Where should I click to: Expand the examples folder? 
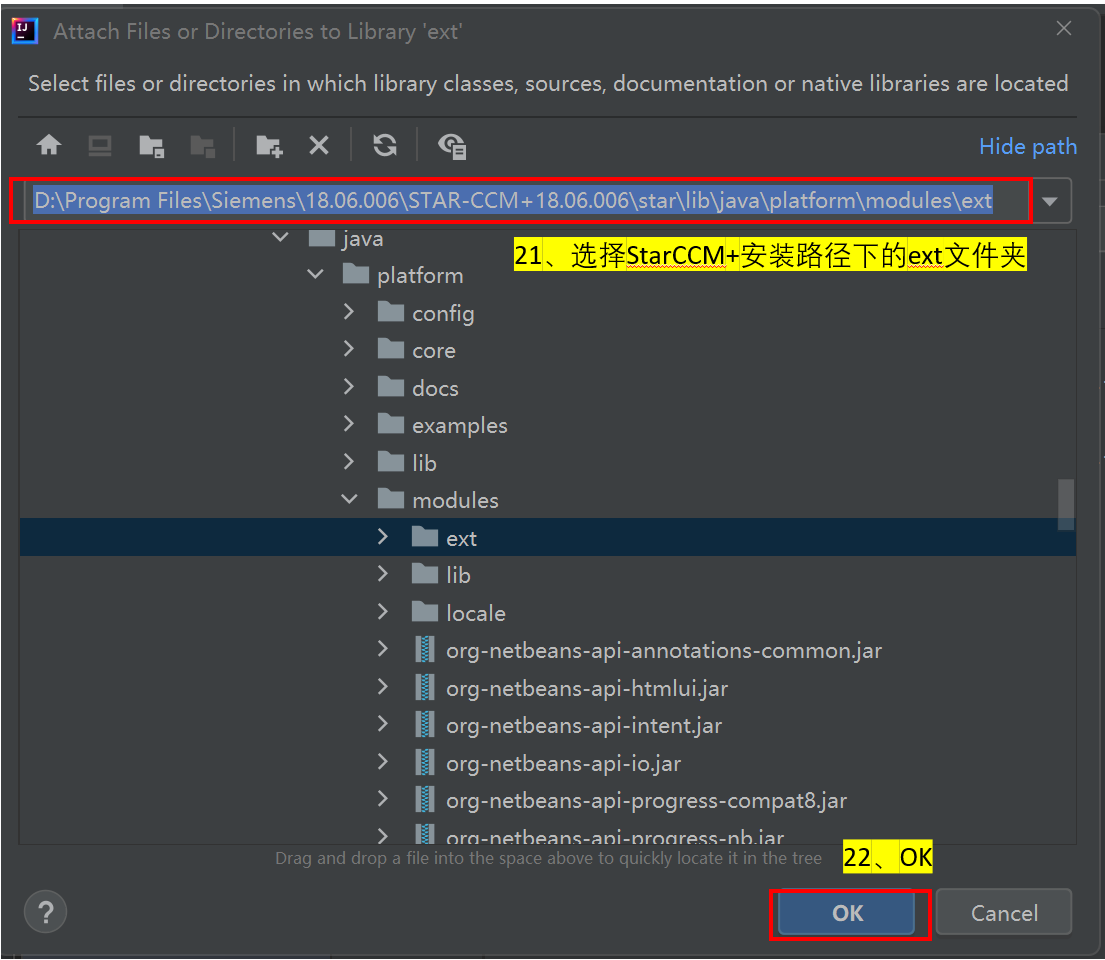pyautogui.click(x=349, y=424)
